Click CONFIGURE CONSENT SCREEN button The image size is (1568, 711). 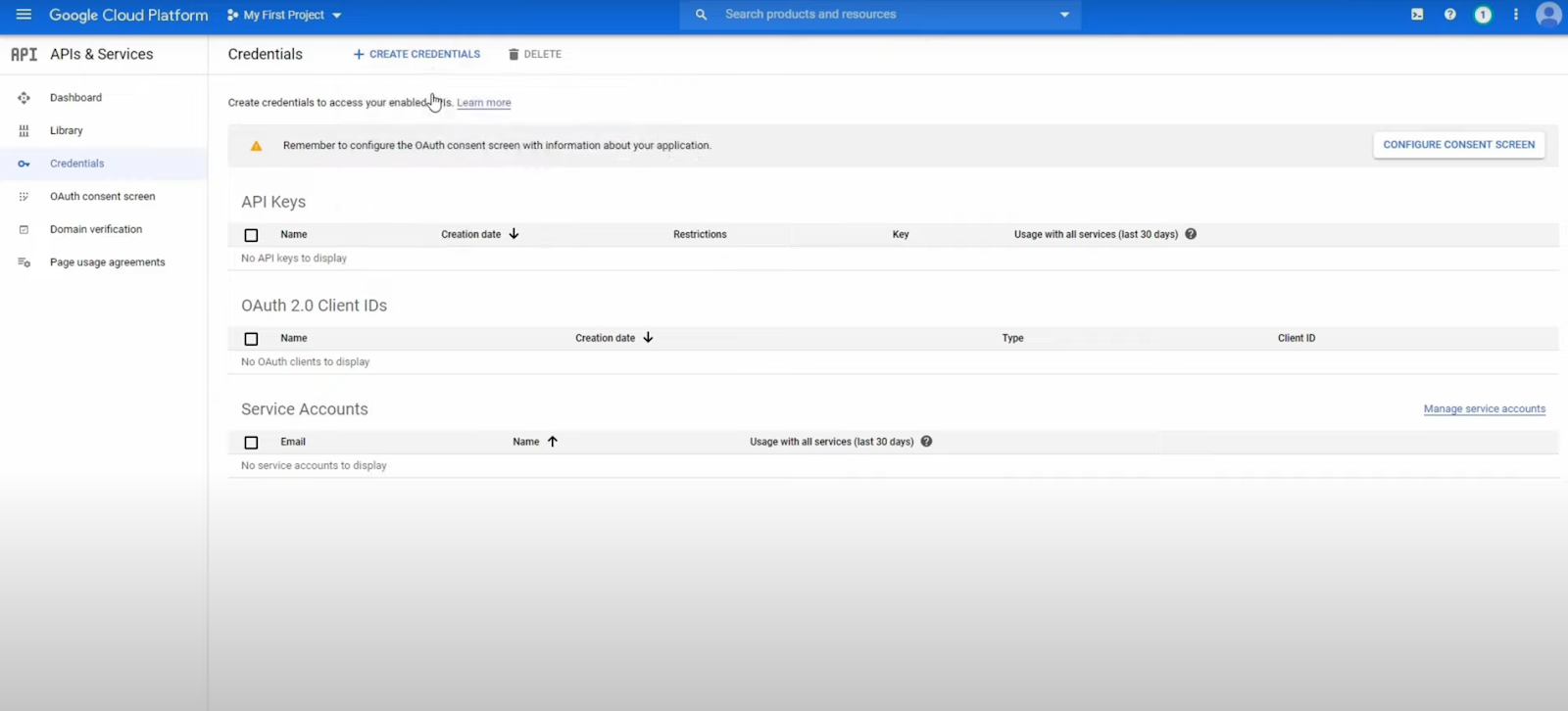(x=1459, y=145)
